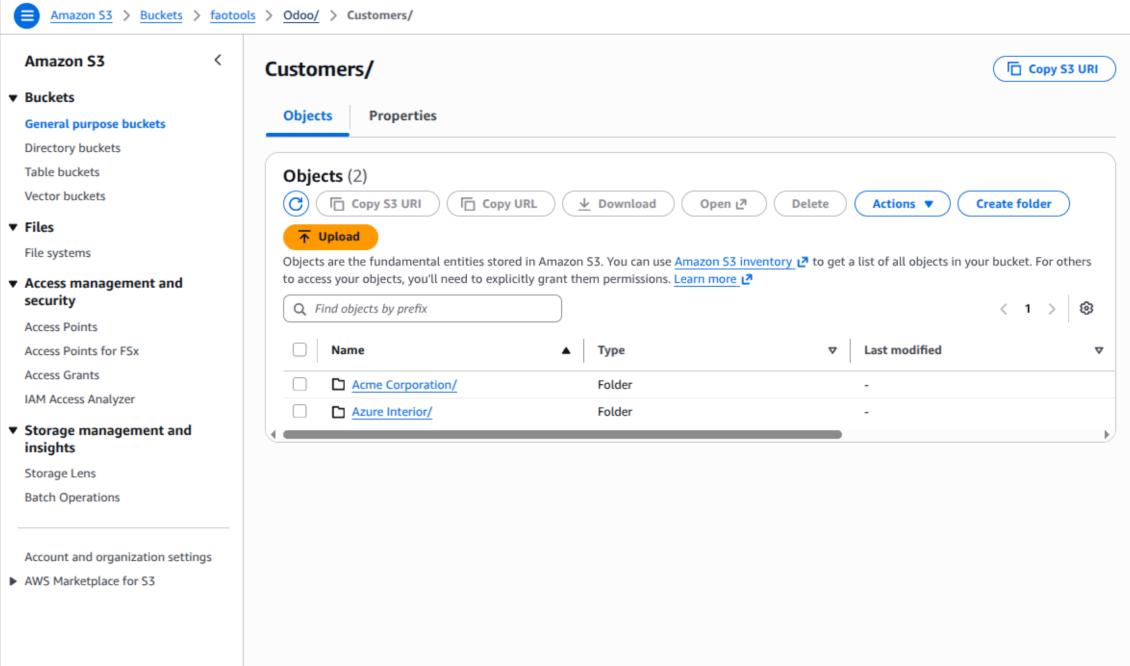The width and height of the screenshot is (1130, 666).
Task: Click the Copy URL button
Action: 501,204
